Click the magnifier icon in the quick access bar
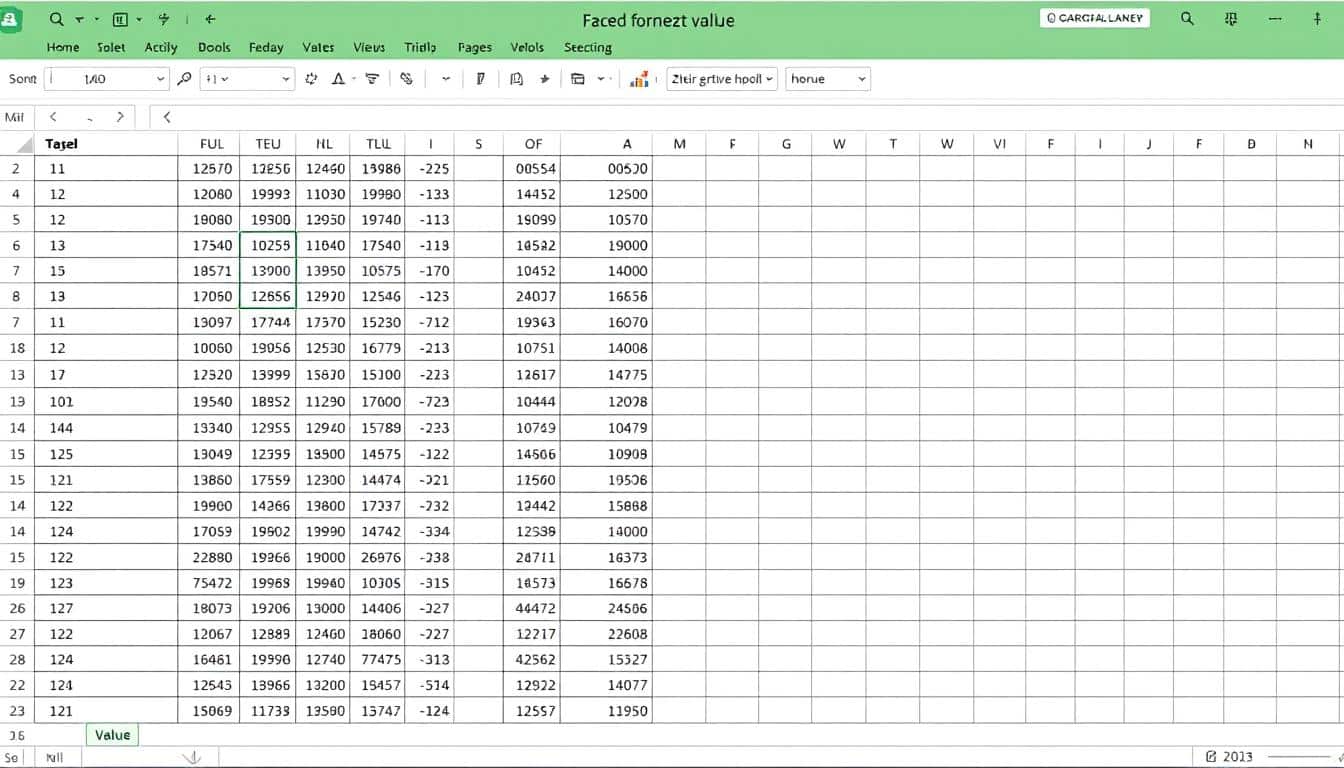1344x768 pixels. [x=56, y=19]
